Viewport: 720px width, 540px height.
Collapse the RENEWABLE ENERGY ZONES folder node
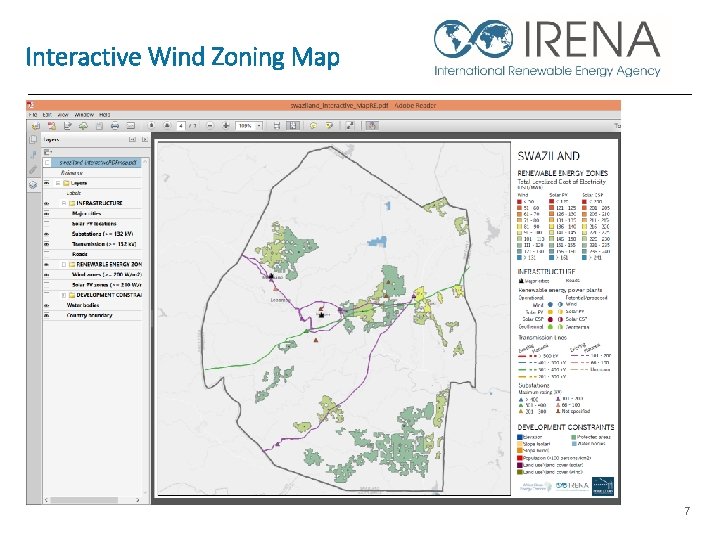coord(64,264)
